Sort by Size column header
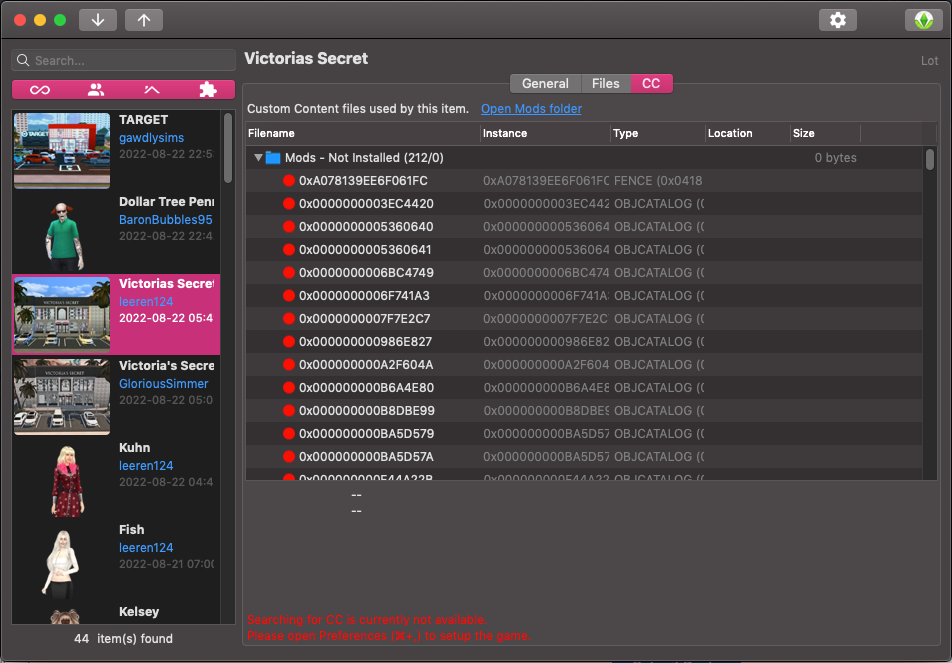The image size is (952, 663). (x=825, y=133)
